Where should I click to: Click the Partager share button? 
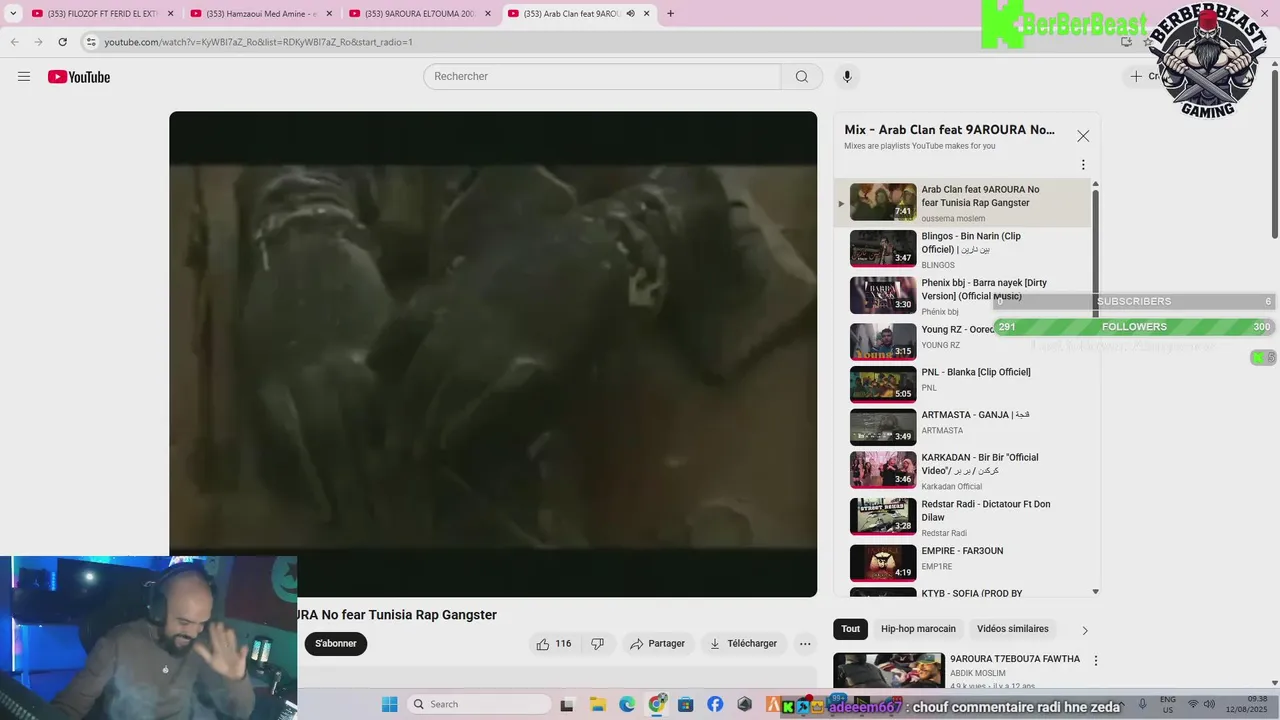pos(657,644)
